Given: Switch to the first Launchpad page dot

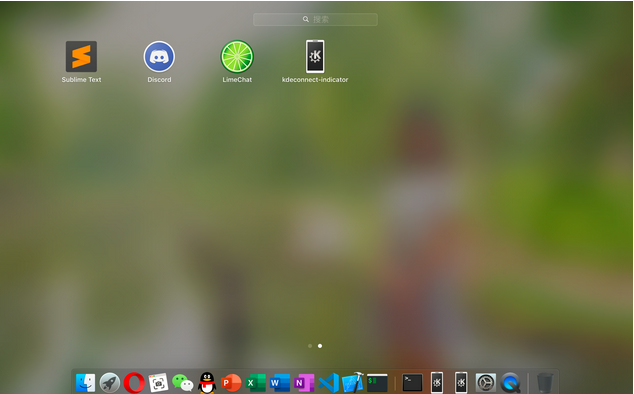Looking at the screenshot, I should 310,346.
